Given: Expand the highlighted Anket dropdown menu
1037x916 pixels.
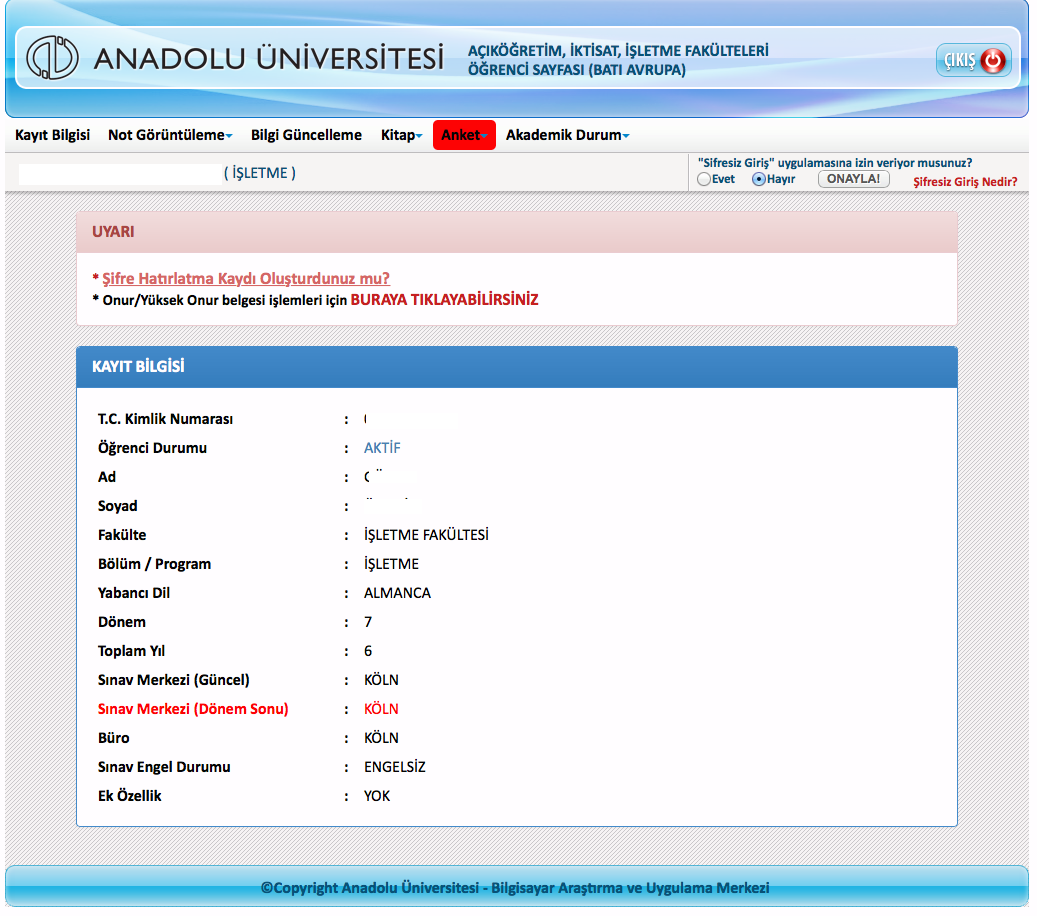Looking at the screenshot, I should click(x=464, y=135).
